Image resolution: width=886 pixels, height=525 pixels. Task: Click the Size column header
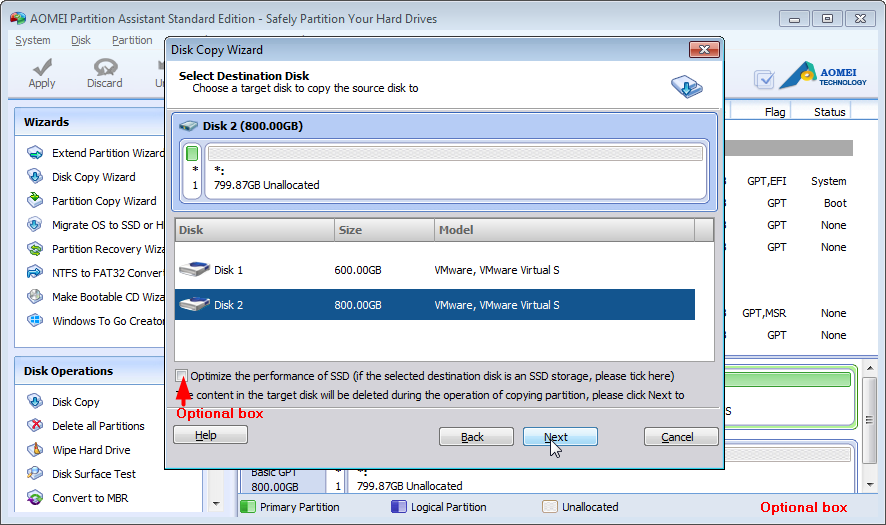click(384, 230)
